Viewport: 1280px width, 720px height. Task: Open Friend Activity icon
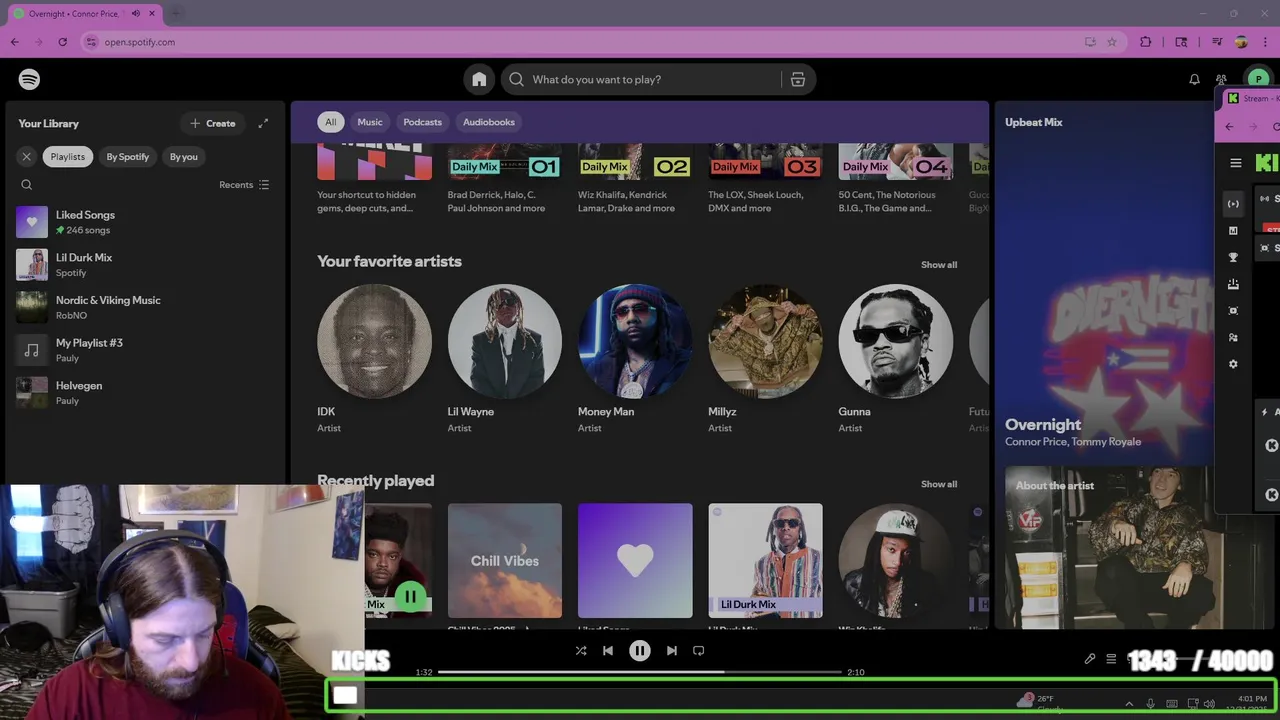click(1222, 79)
